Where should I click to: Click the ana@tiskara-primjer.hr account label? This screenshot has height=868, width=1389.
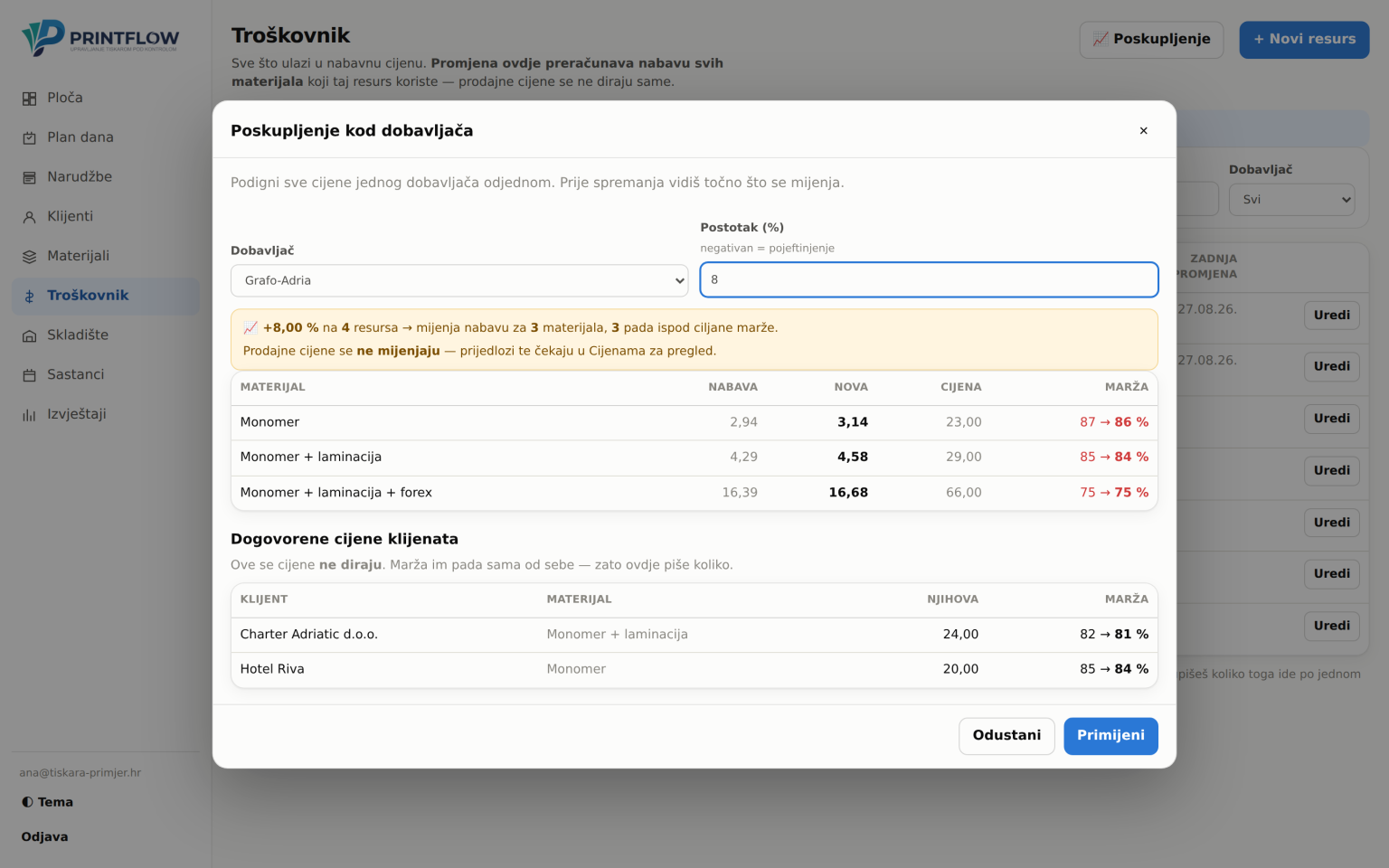[80, 773]
